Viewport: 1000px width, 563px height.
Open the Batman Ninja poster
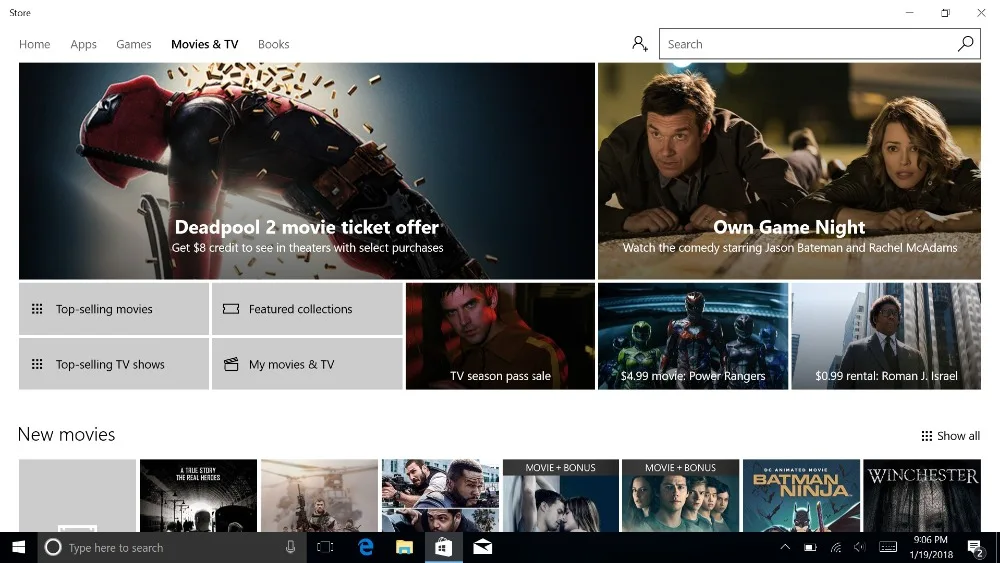coord(802,495)
